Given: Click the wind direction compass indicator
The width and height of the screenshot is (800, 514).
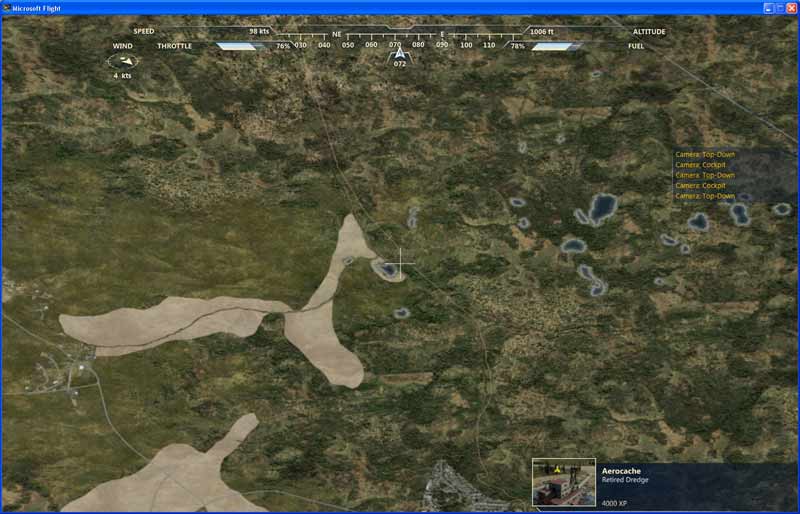Looking at the screenshot, I should (122, 61).
